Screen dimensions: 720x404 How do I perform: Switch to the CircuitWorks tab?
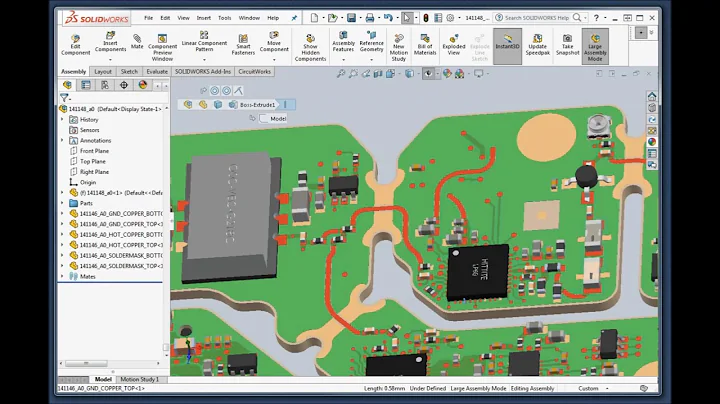tap(254, 72)
